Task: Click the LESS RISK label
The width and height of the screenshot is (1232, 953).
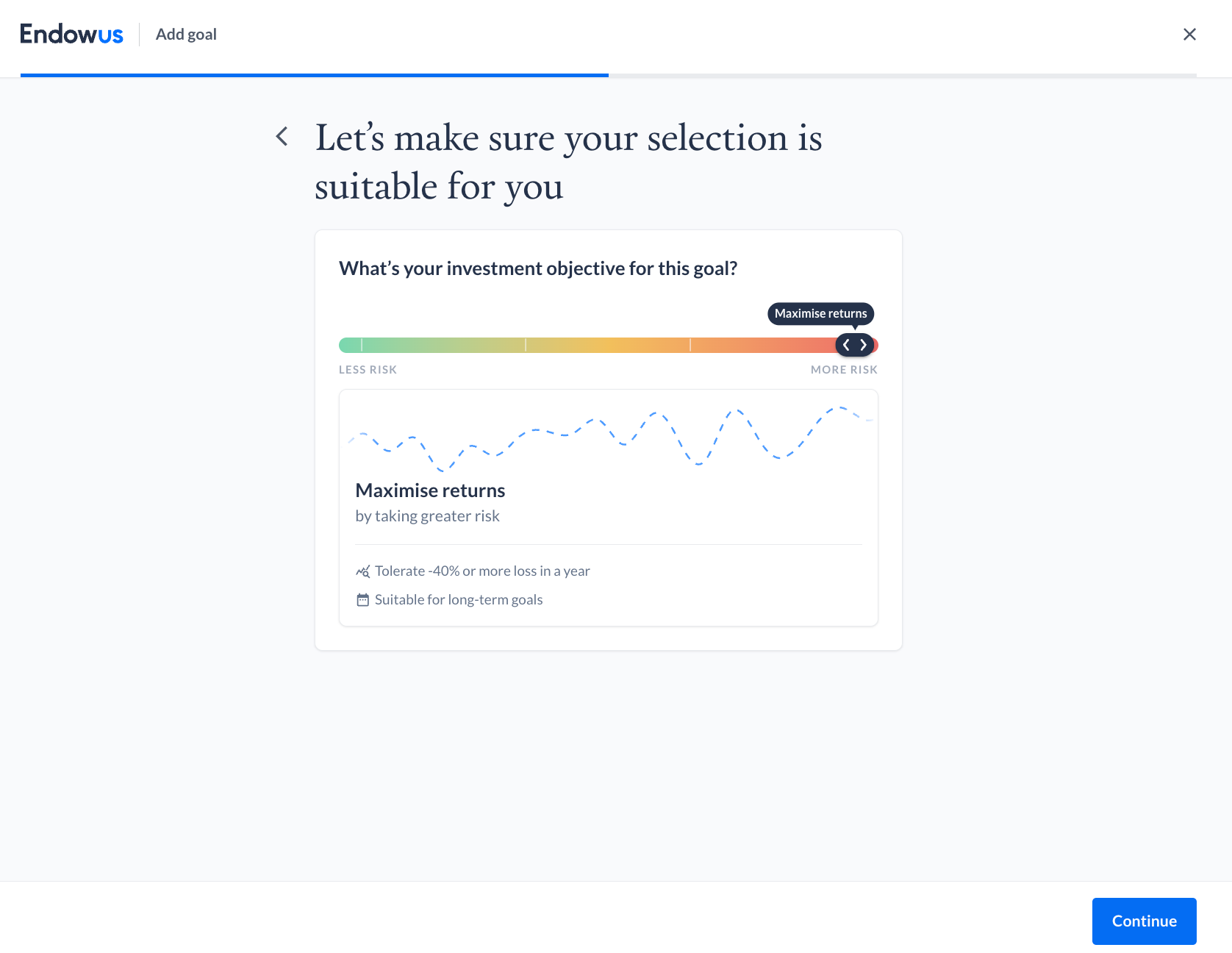Action: tap(368, 370)
